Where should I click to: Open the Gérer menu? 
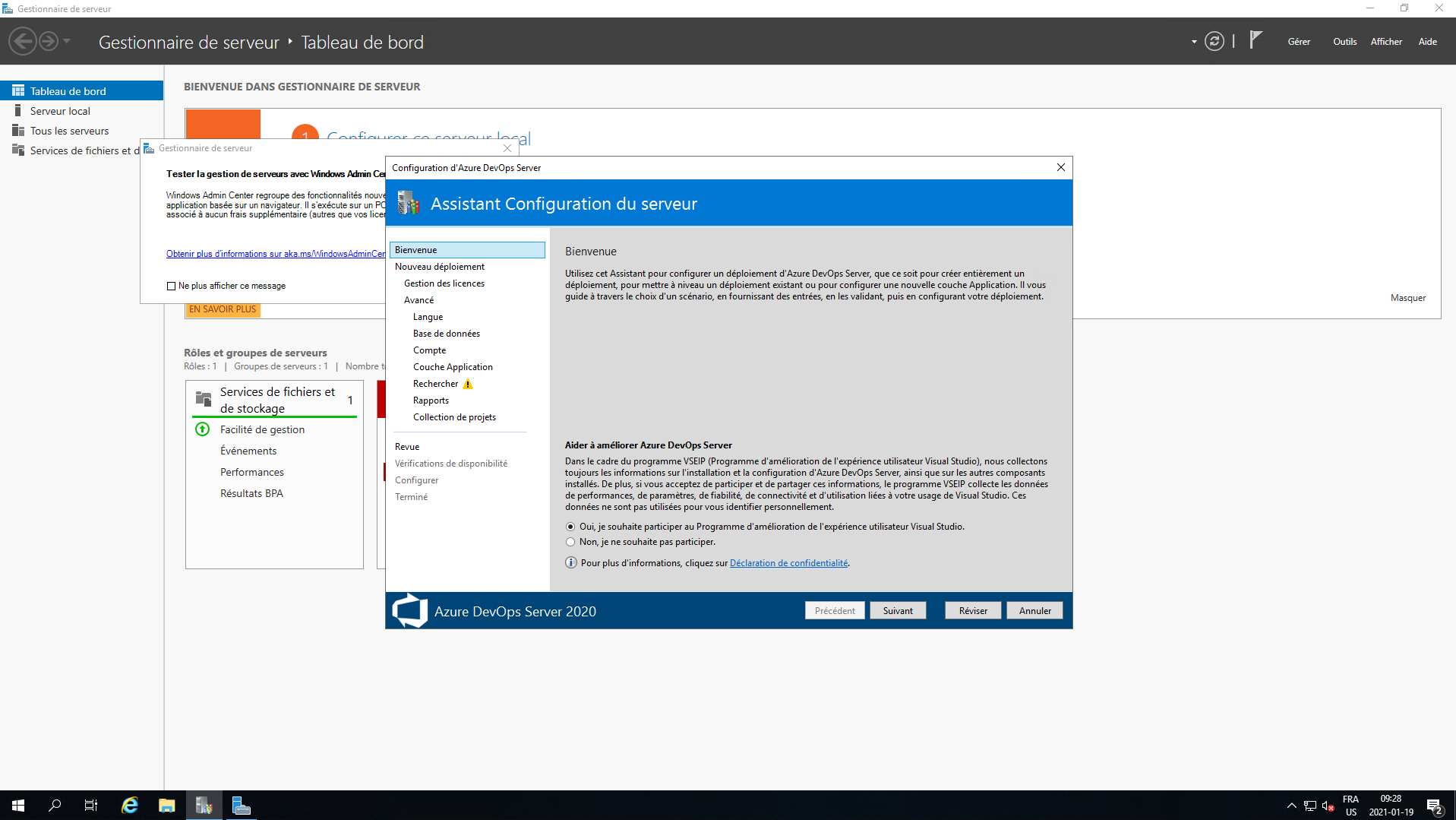tap(1298, 42)
